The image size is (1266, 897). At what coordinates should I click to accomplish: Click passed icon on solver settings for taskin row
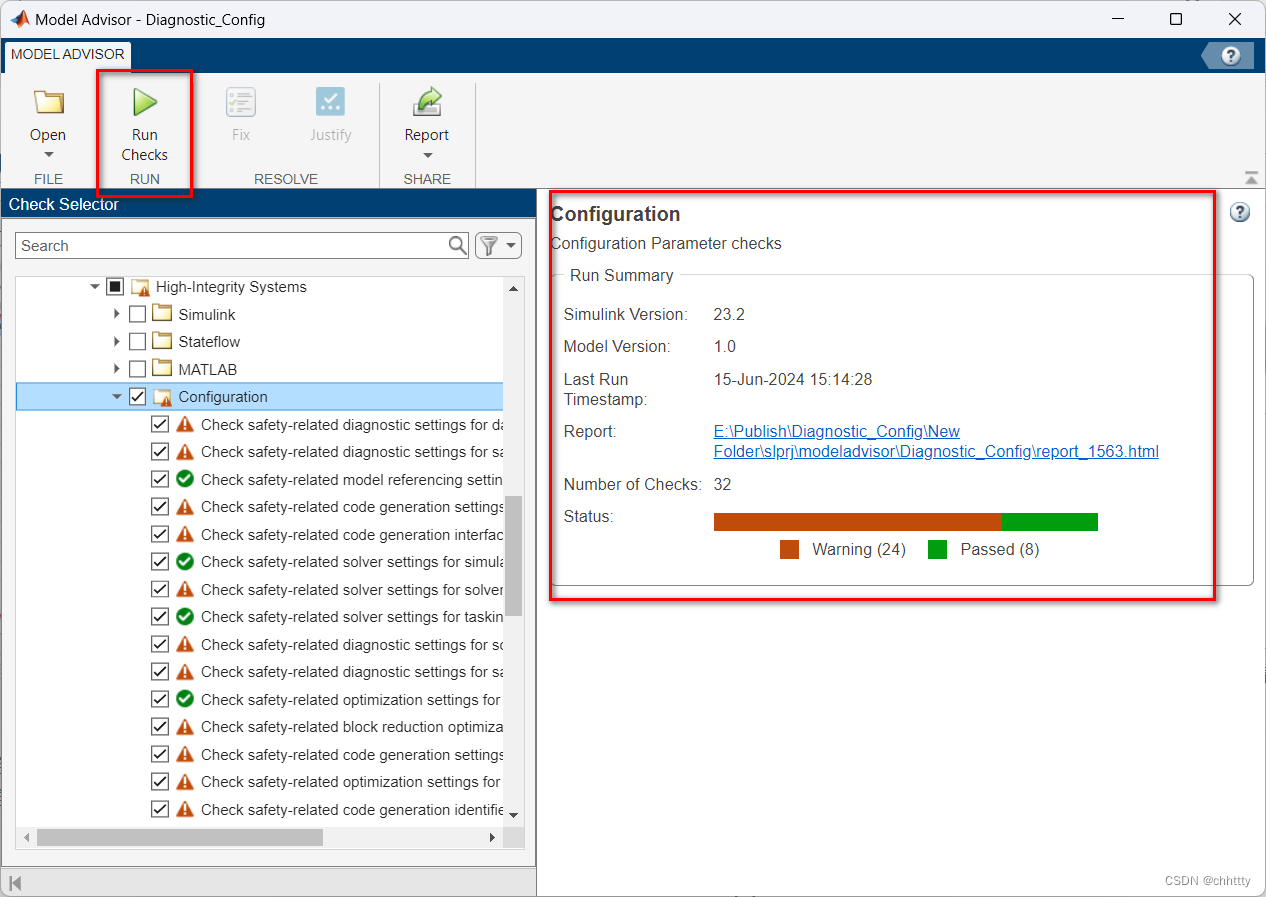pos(185,617)
